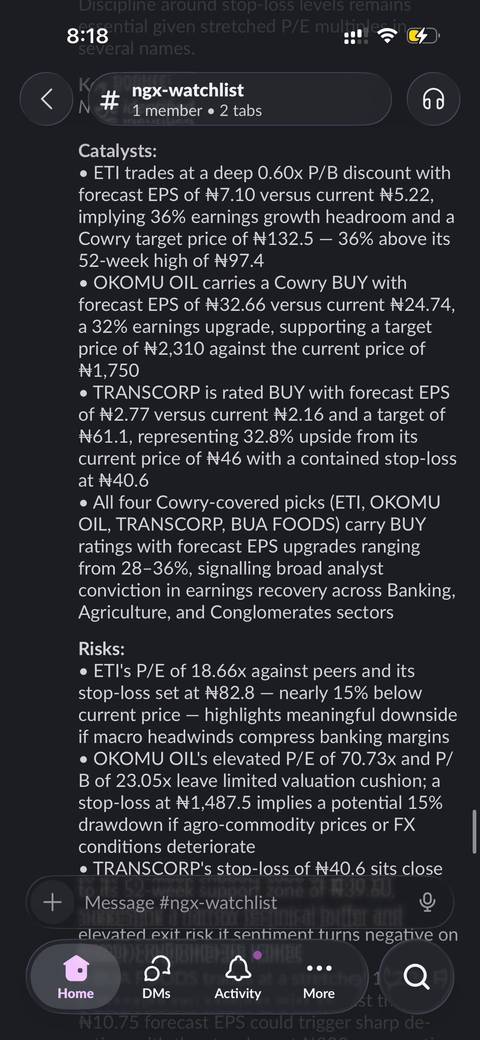Tap the battery charging indicator
The image size is (480, 1040).
[x=423, y=36]
